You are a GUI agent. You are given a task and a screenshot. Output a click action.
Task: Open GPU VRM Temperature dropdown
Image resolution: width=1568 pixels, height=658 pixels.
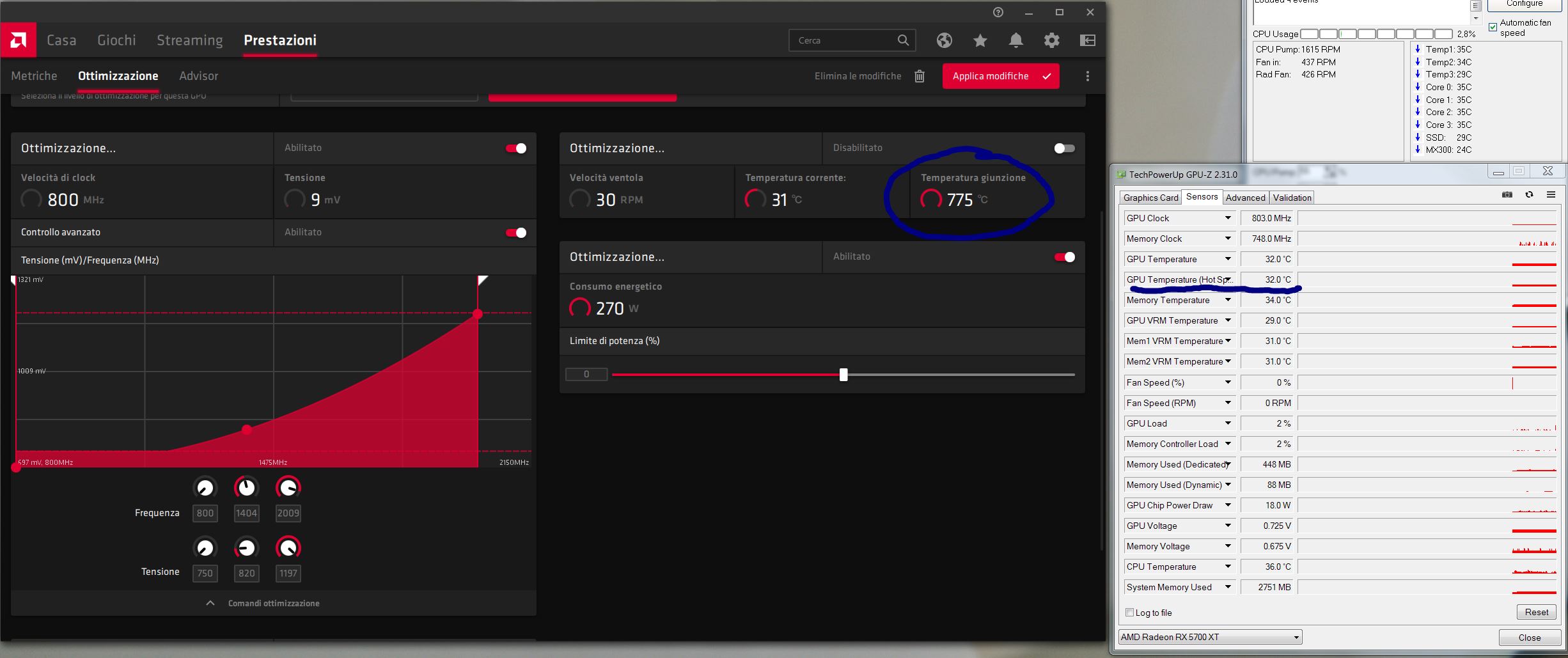point(1228,320)
